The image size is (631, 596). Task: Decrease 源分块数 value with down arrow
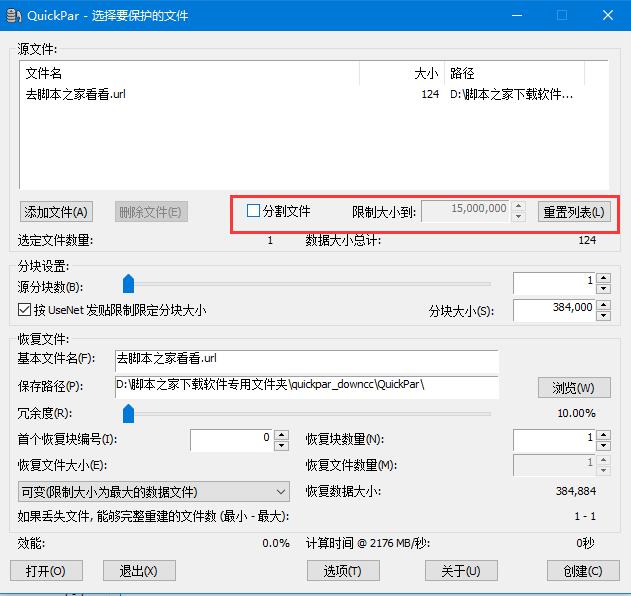click(603, 289)
